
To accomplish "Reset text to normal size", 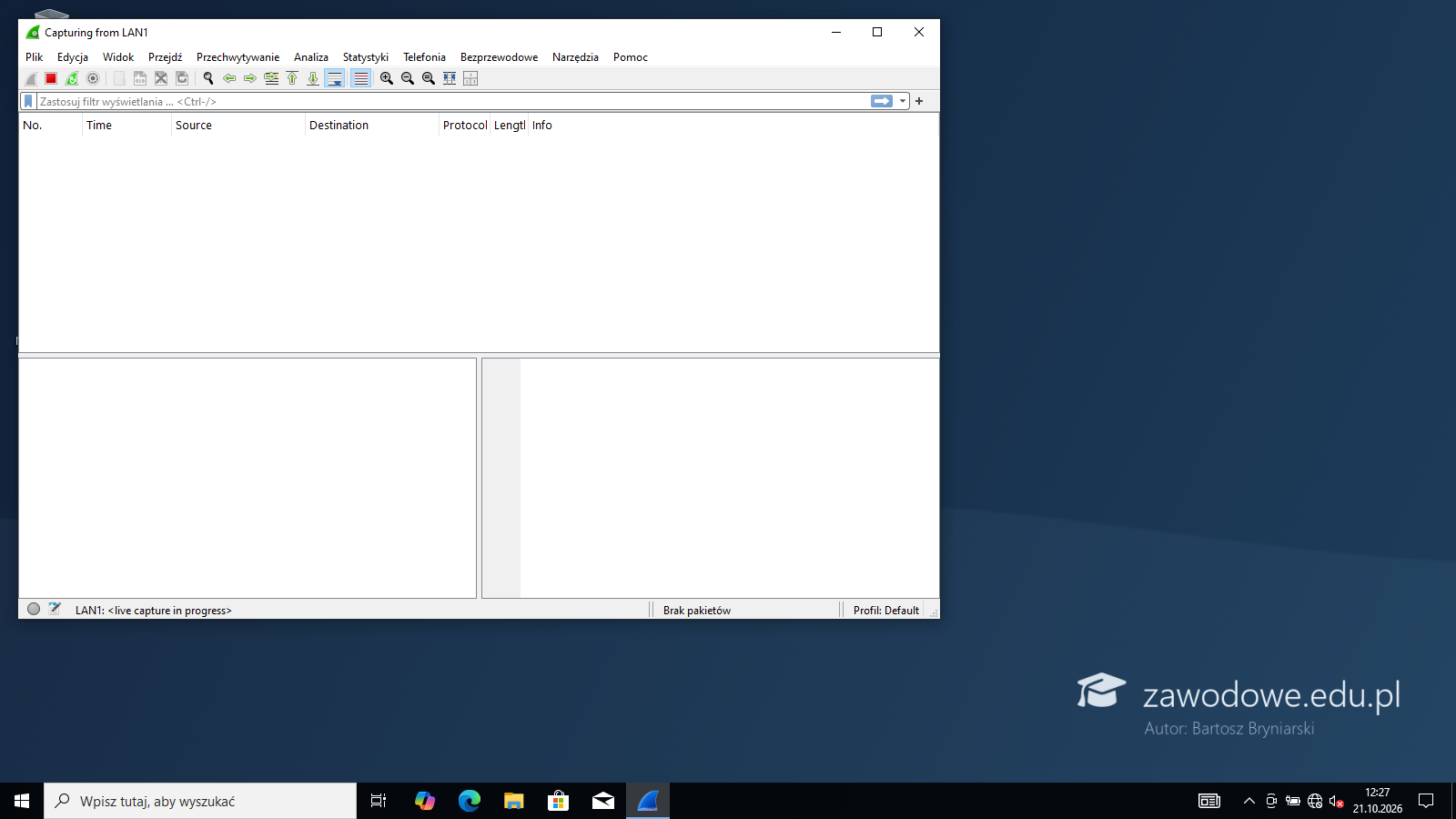I will click(429, 78).
